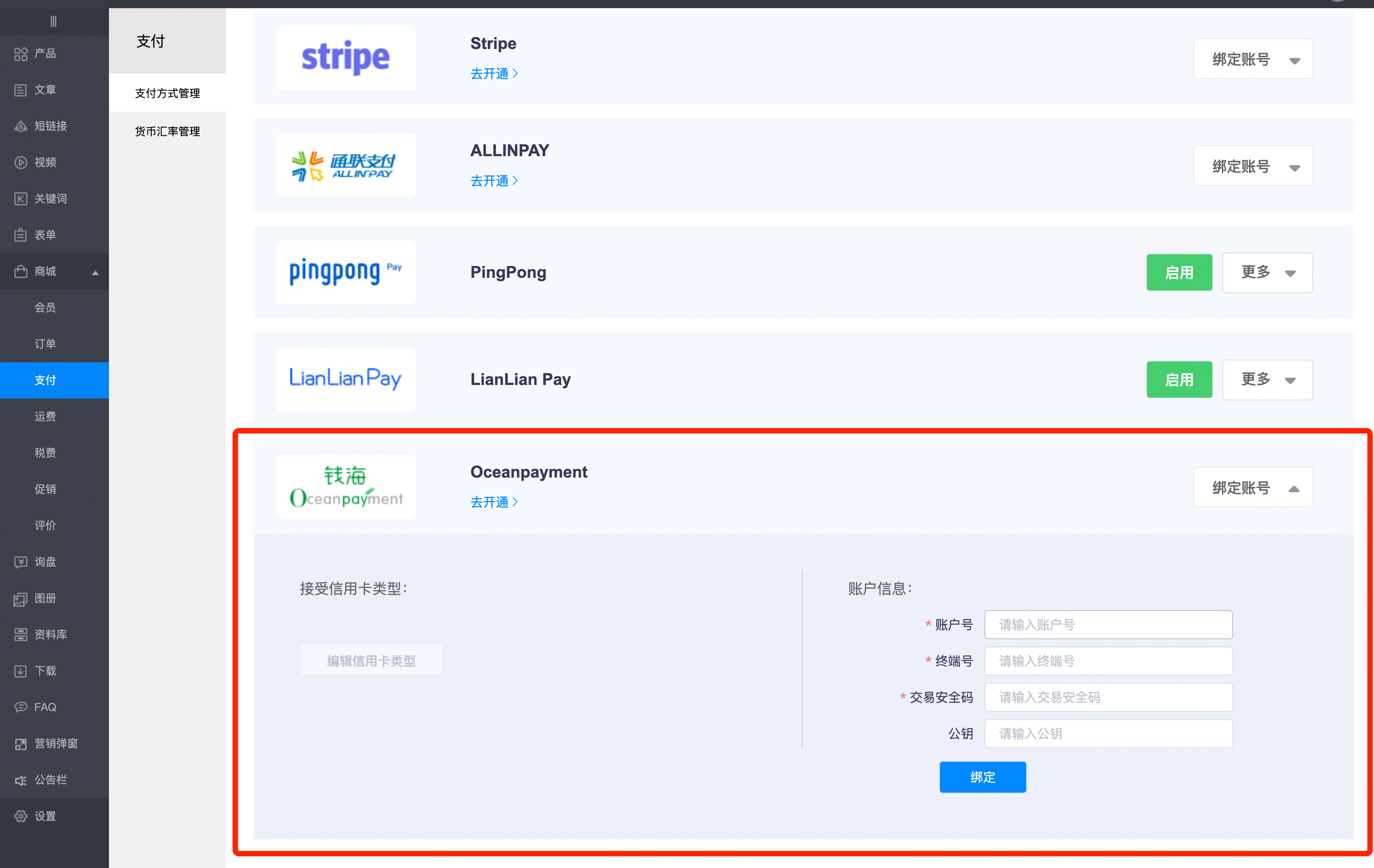
Task: Click the Download icon in sidebar
Action: pyautogui.click(x=20, y=671)
